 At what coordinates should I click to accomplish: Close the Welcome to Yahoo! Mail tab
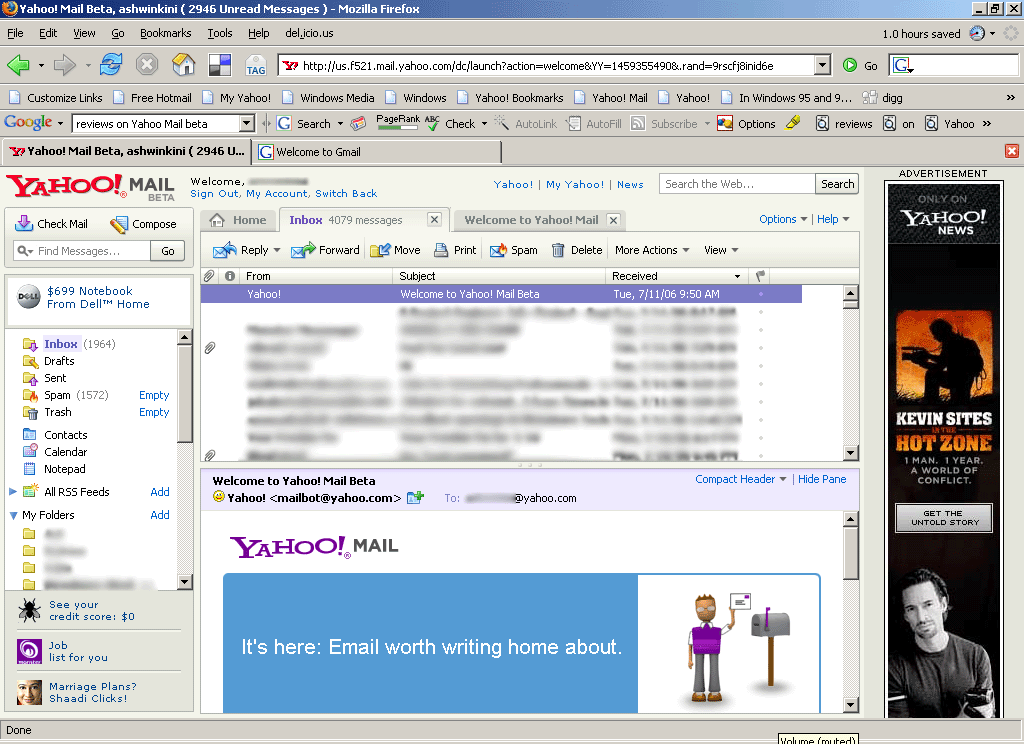[613, 220]
